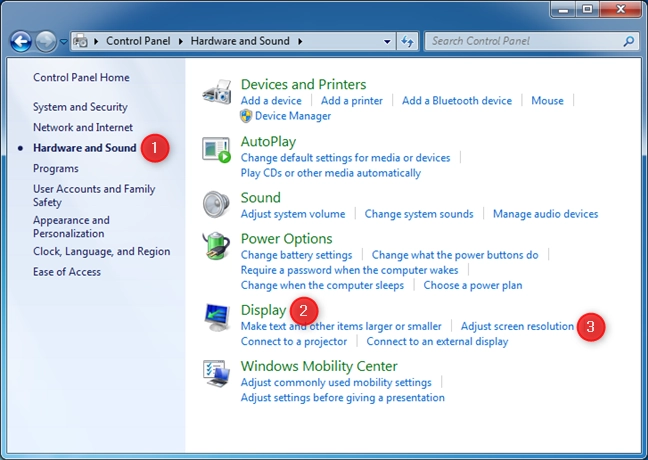Open Appearance and Personalization

point(71,226)
